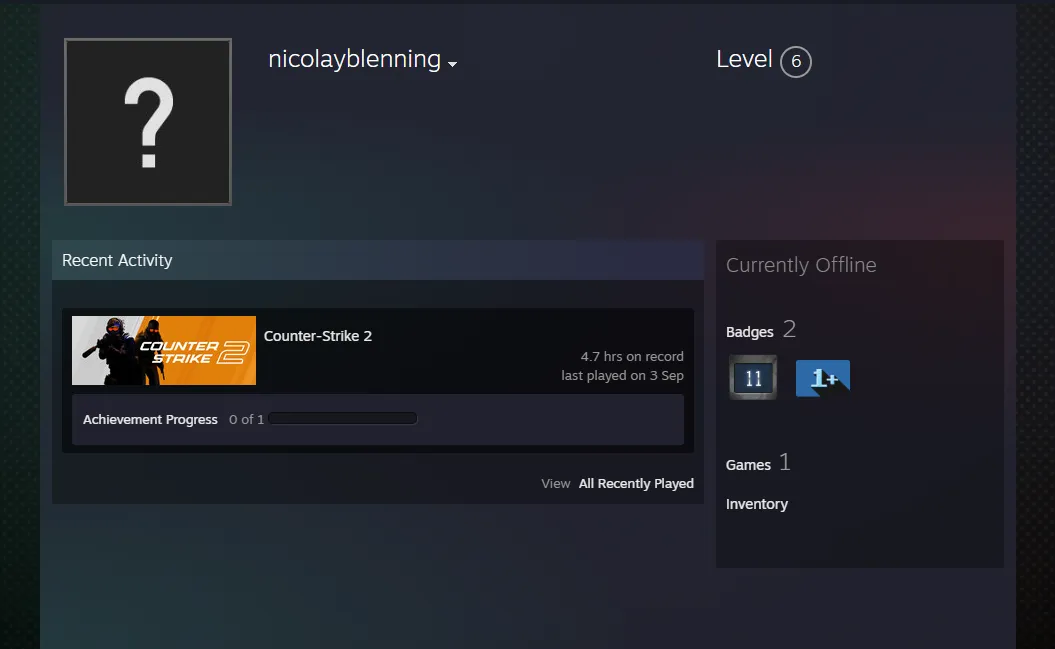Click the 0 of 1 achievement count
The width and height of the screenshot is (1055, 649).
246,420
